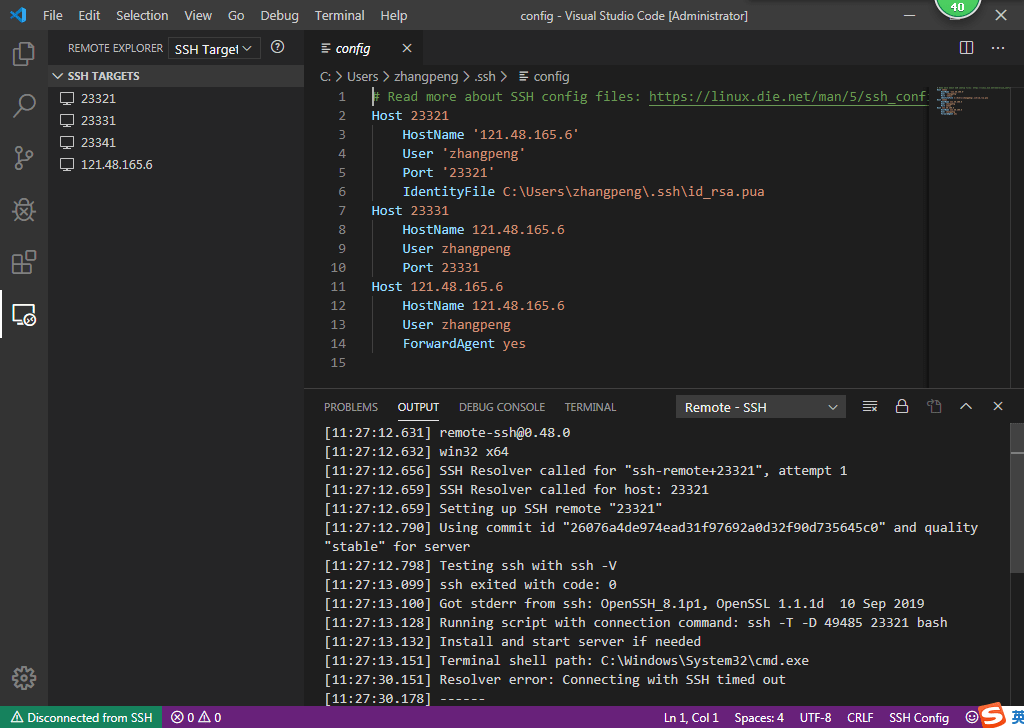Maximize the bottom panel with the chevron

coord(966,406)
